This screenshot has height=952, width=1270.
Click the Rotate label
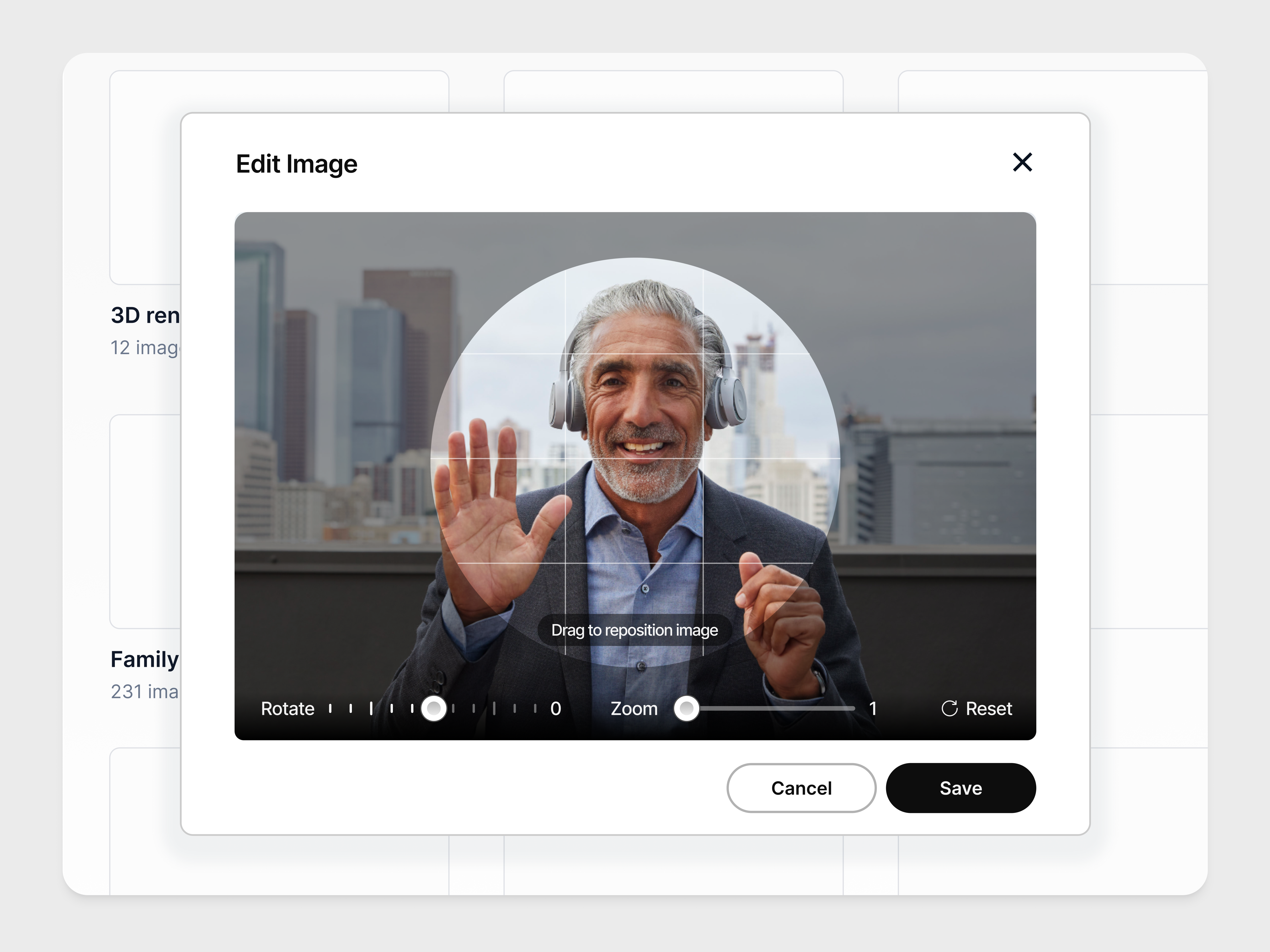click(288, 709)
